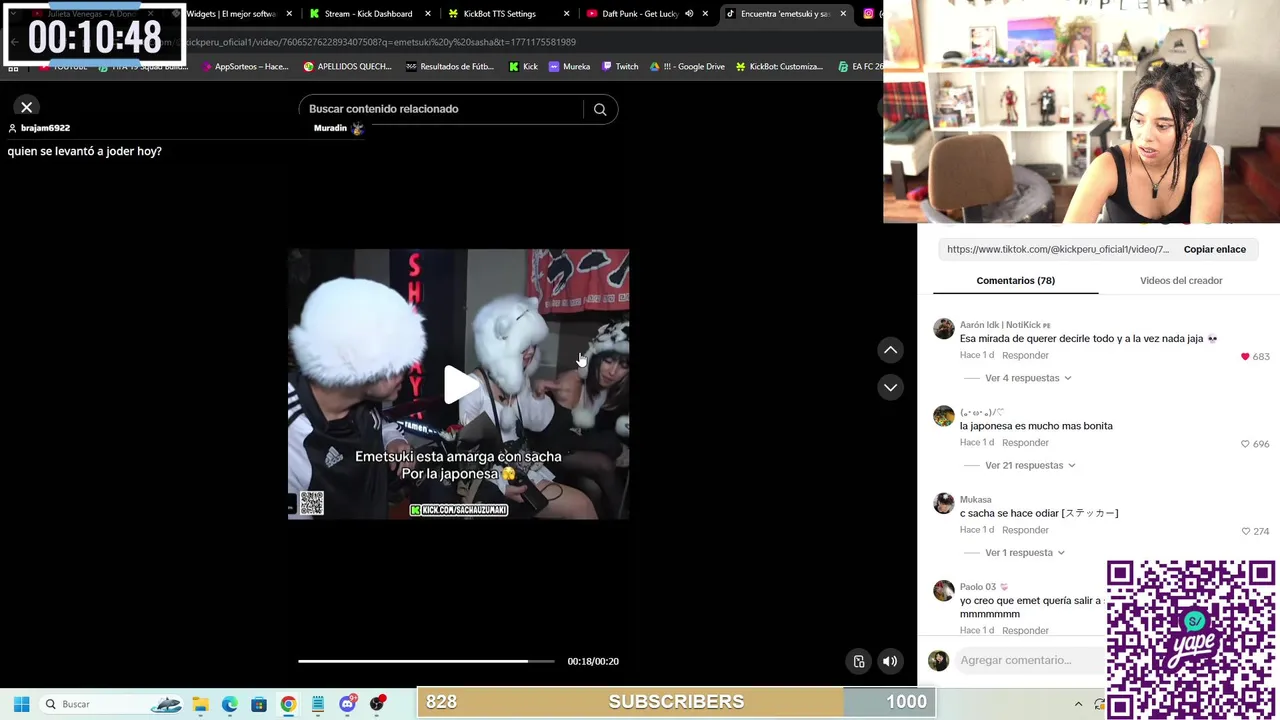Go to next video with down chevron
Viewport: 1280px width, 720px height.
890,387
